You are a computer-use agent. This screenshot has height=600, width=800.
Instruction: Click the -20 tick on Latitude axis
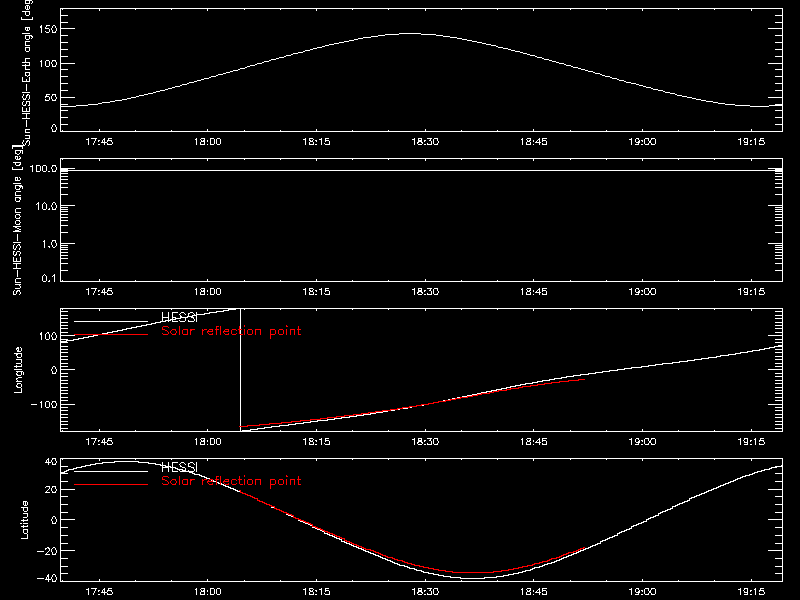point(47,551)
